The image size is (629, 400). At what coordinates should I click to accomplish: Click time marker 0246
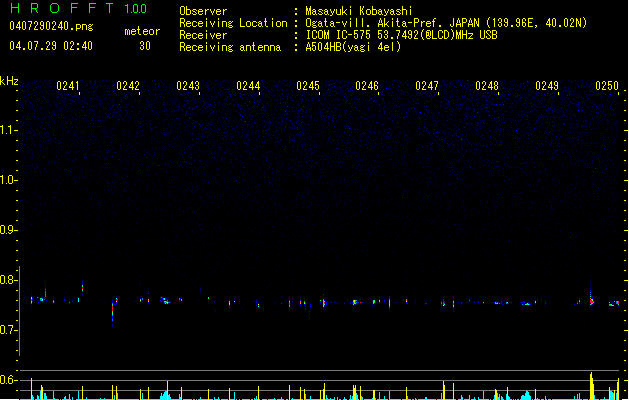(367, 86)
